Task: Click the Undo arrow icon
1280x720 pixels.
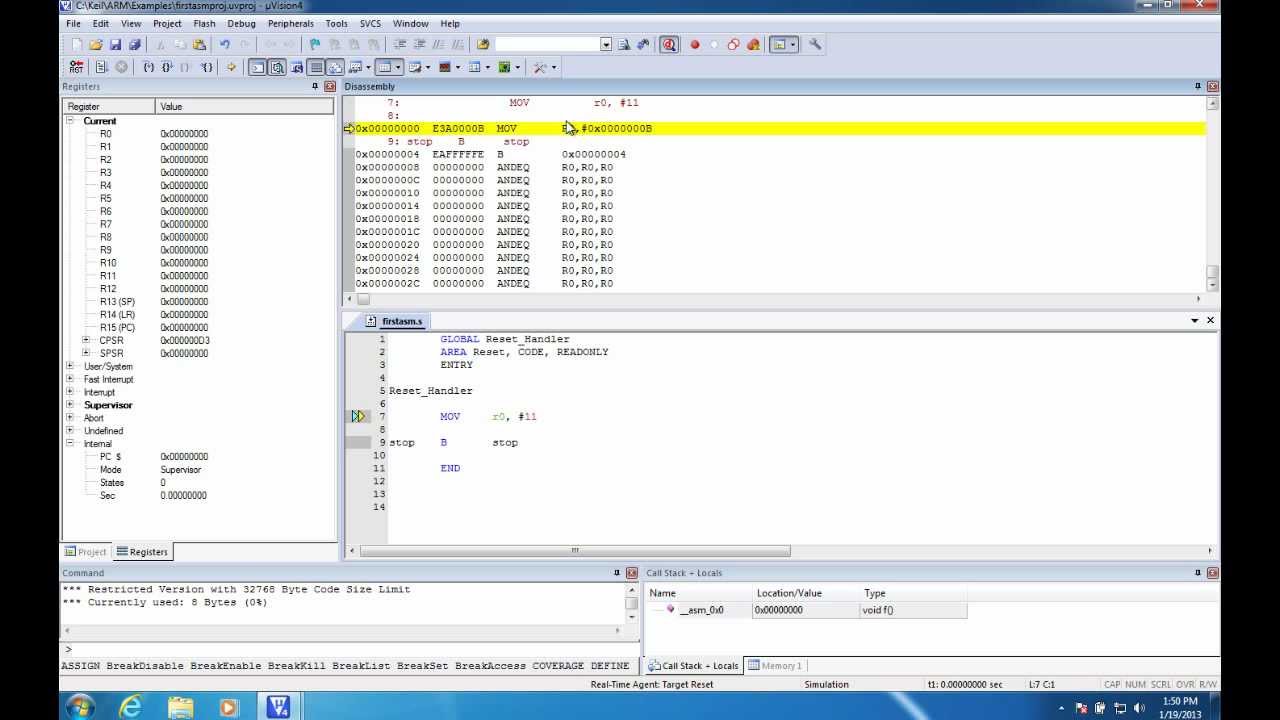Action: tap(225, 44)
